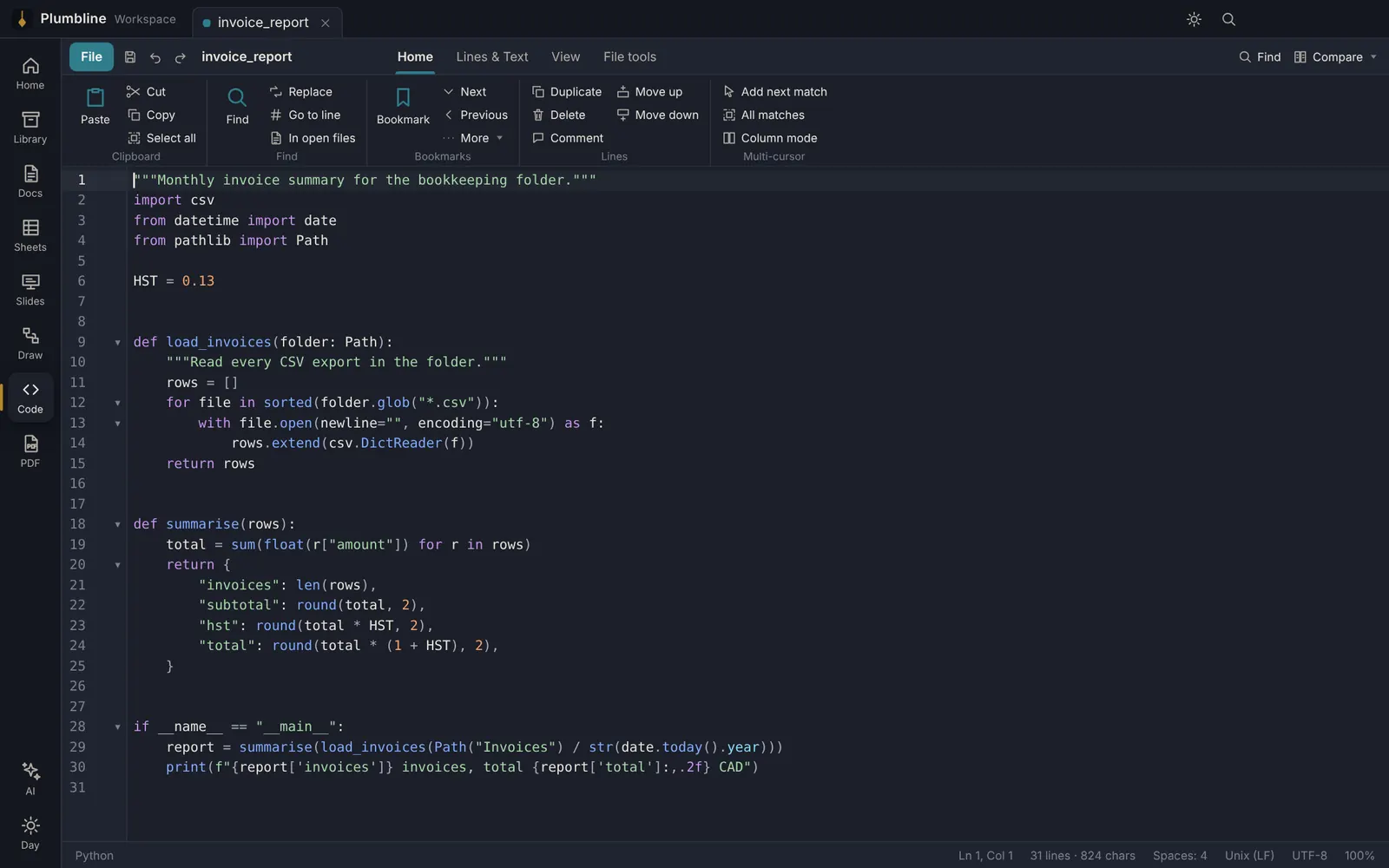This screenshot has width=1389, height=868.
Task: Open the Compare dropdown
Action: coord(1335,57)
